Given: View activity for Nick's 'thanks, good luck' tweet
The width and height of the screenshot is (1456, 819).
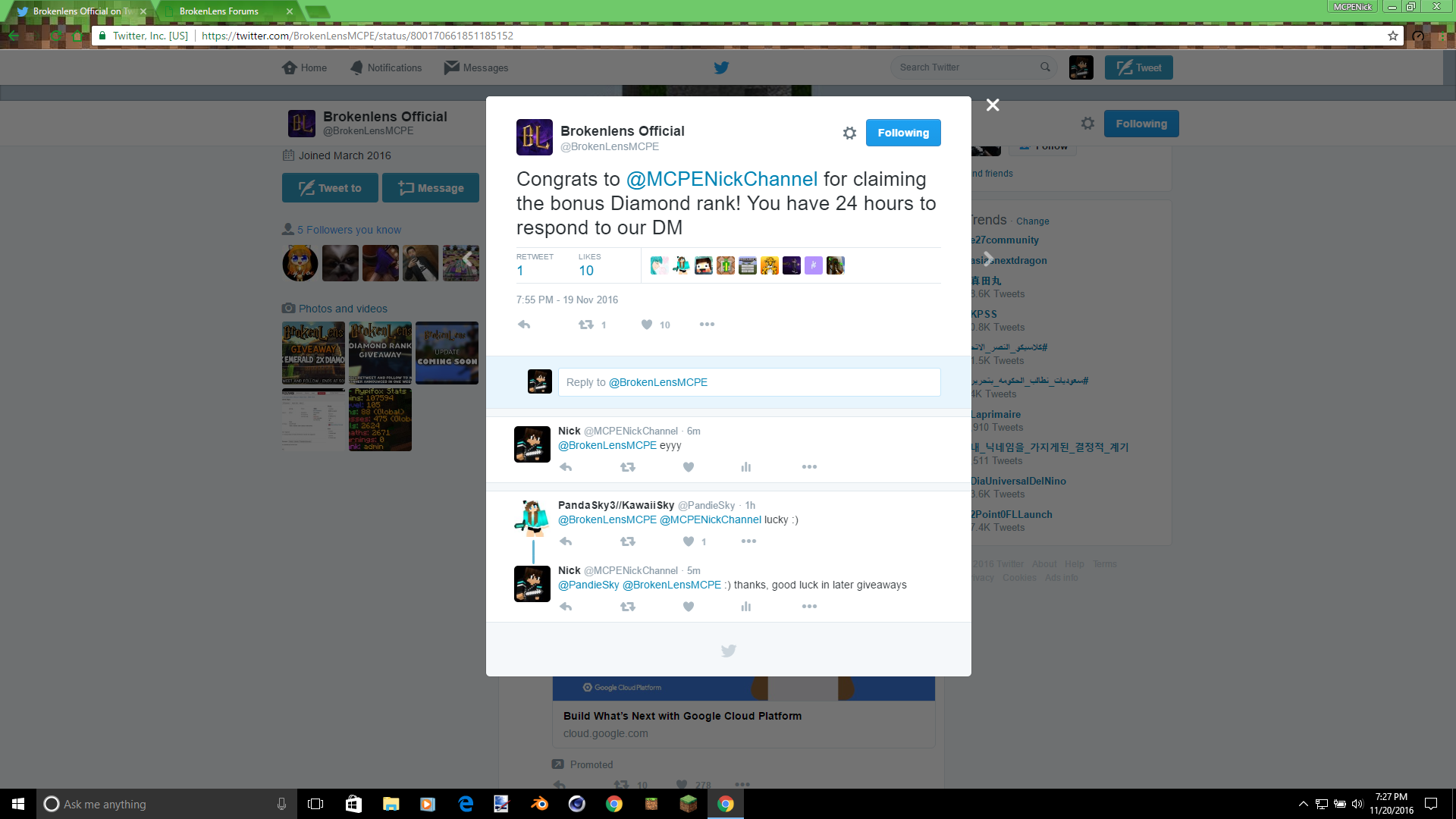Looking at the screenshot, I should point(746,607).
